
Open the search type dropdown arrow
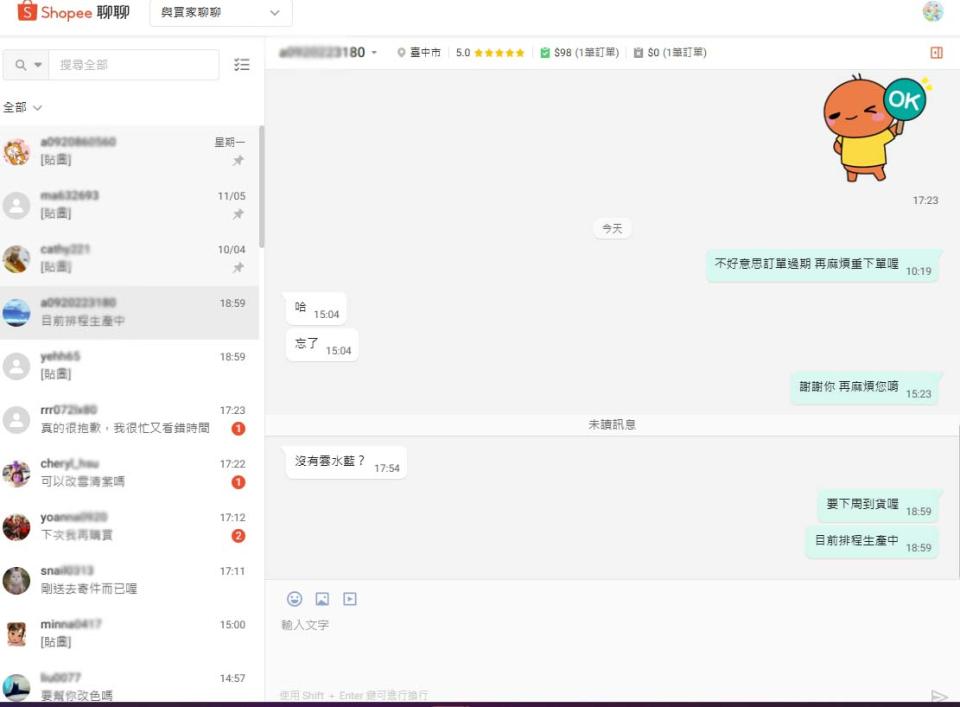point(39,65)
